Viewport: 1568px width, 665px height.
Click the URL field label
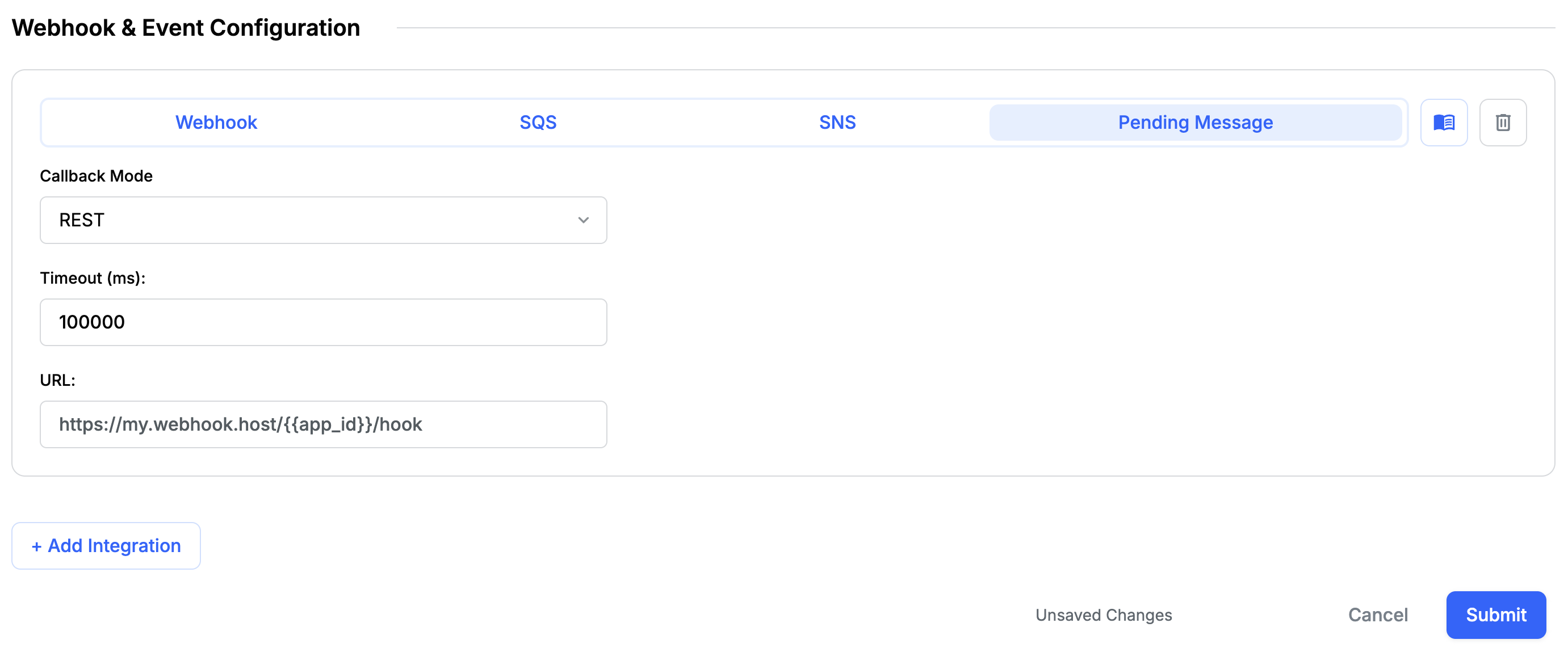pos(57,380)
